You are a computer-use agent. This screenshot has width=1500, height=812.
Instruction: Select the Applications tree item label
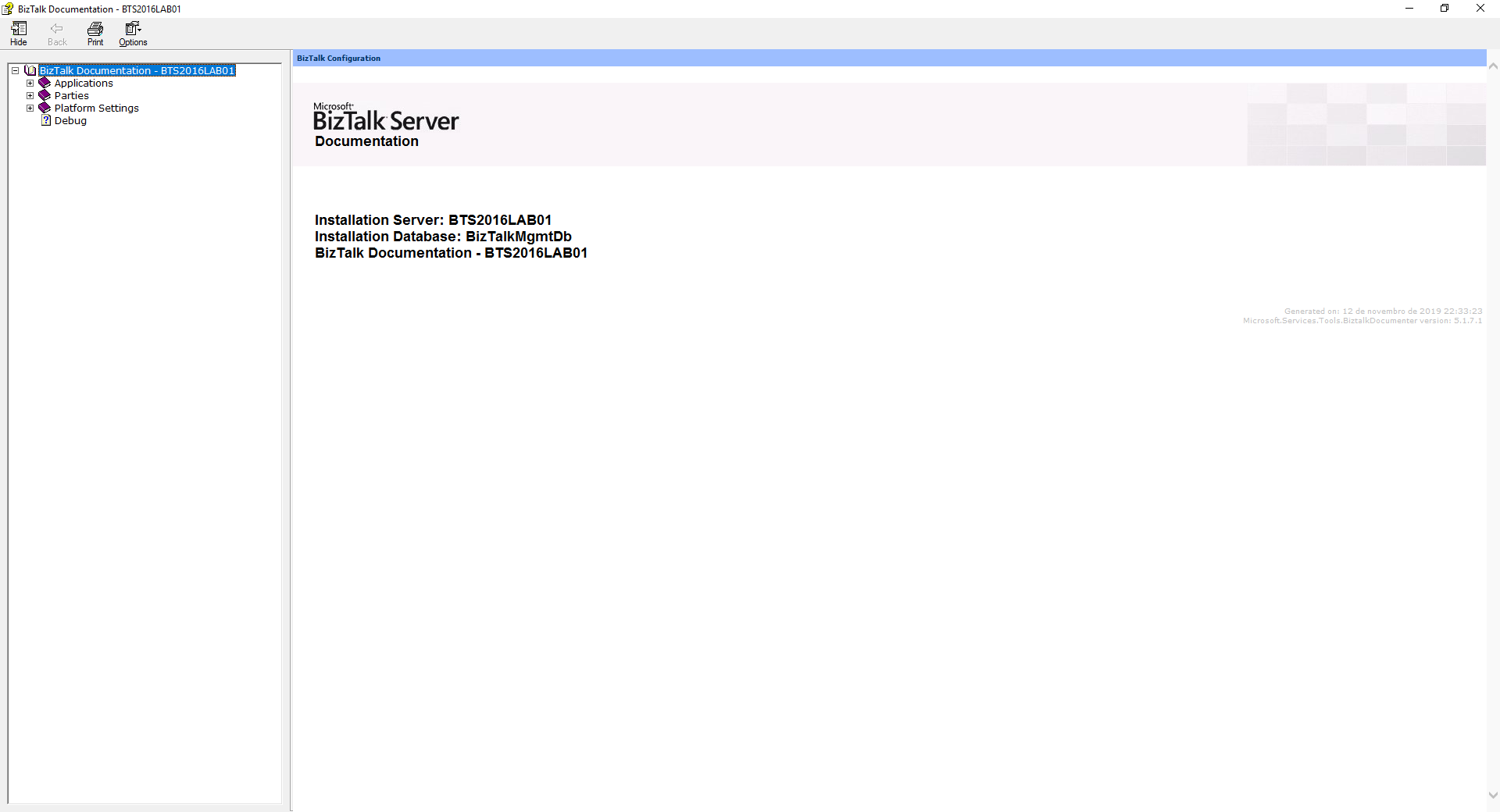click(x=84, y=84)
